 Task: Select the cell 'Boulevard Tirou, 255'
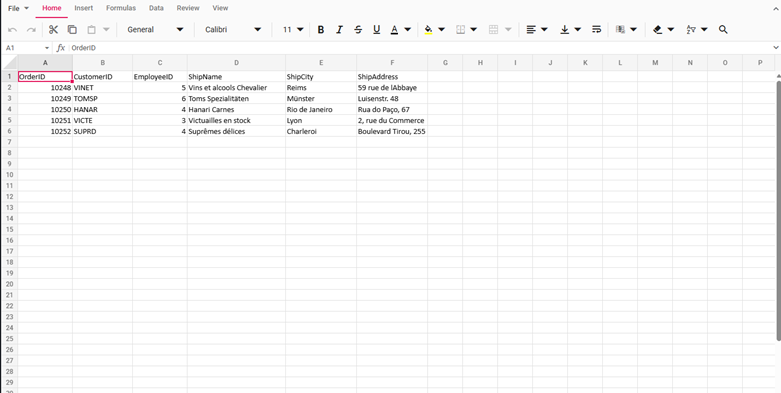click(x=392, y=131)
